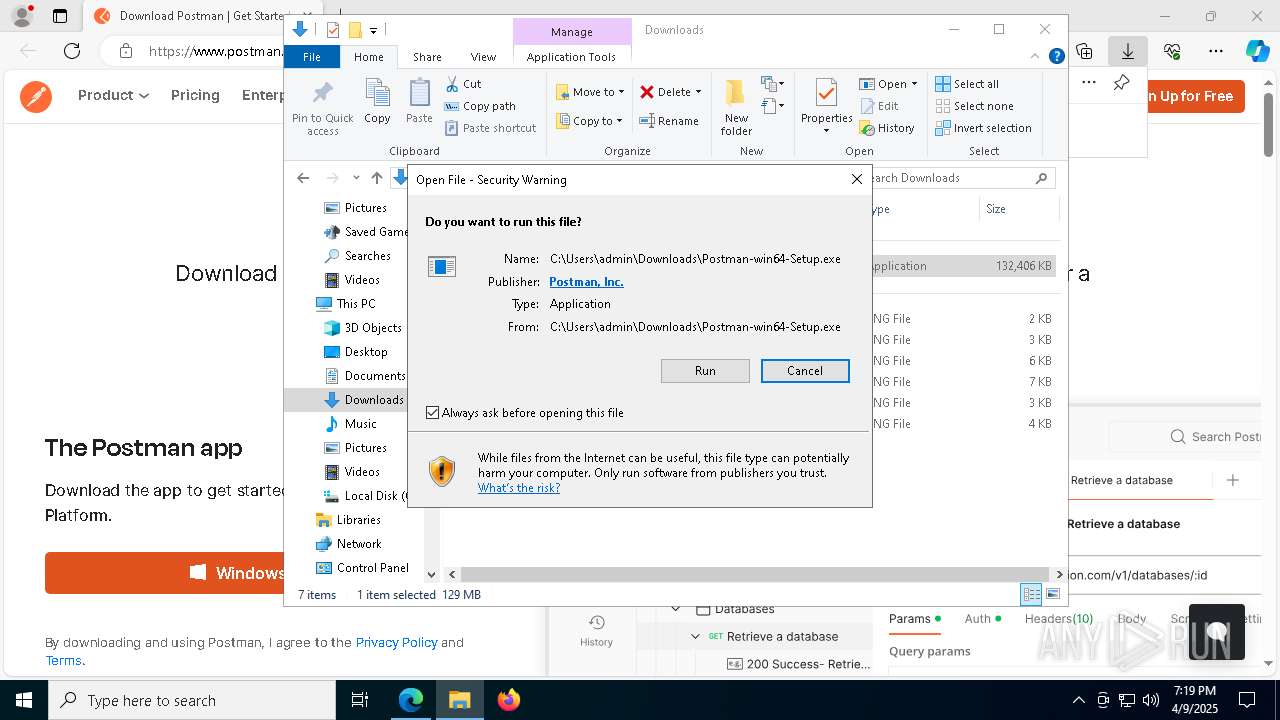Open Microsoft Edge from the taskbar

pos(411,700)
